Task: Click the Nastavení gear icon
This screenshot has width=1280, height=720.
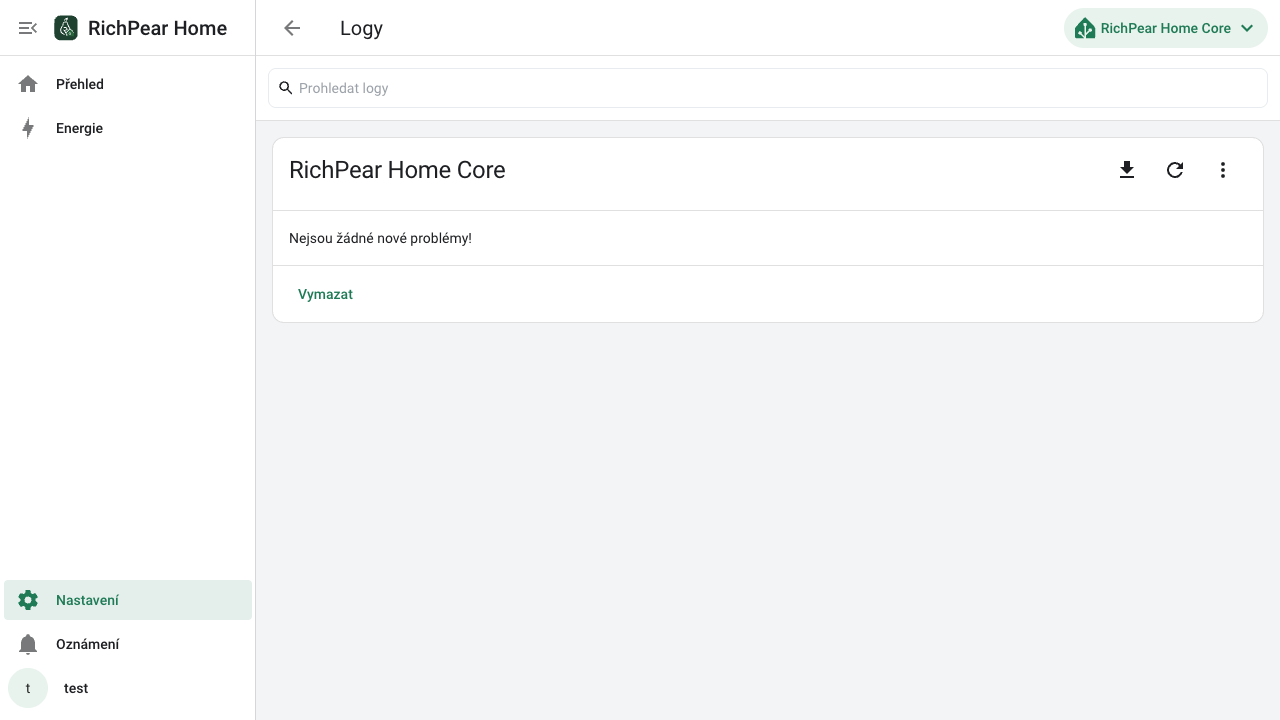Action: 28,600
